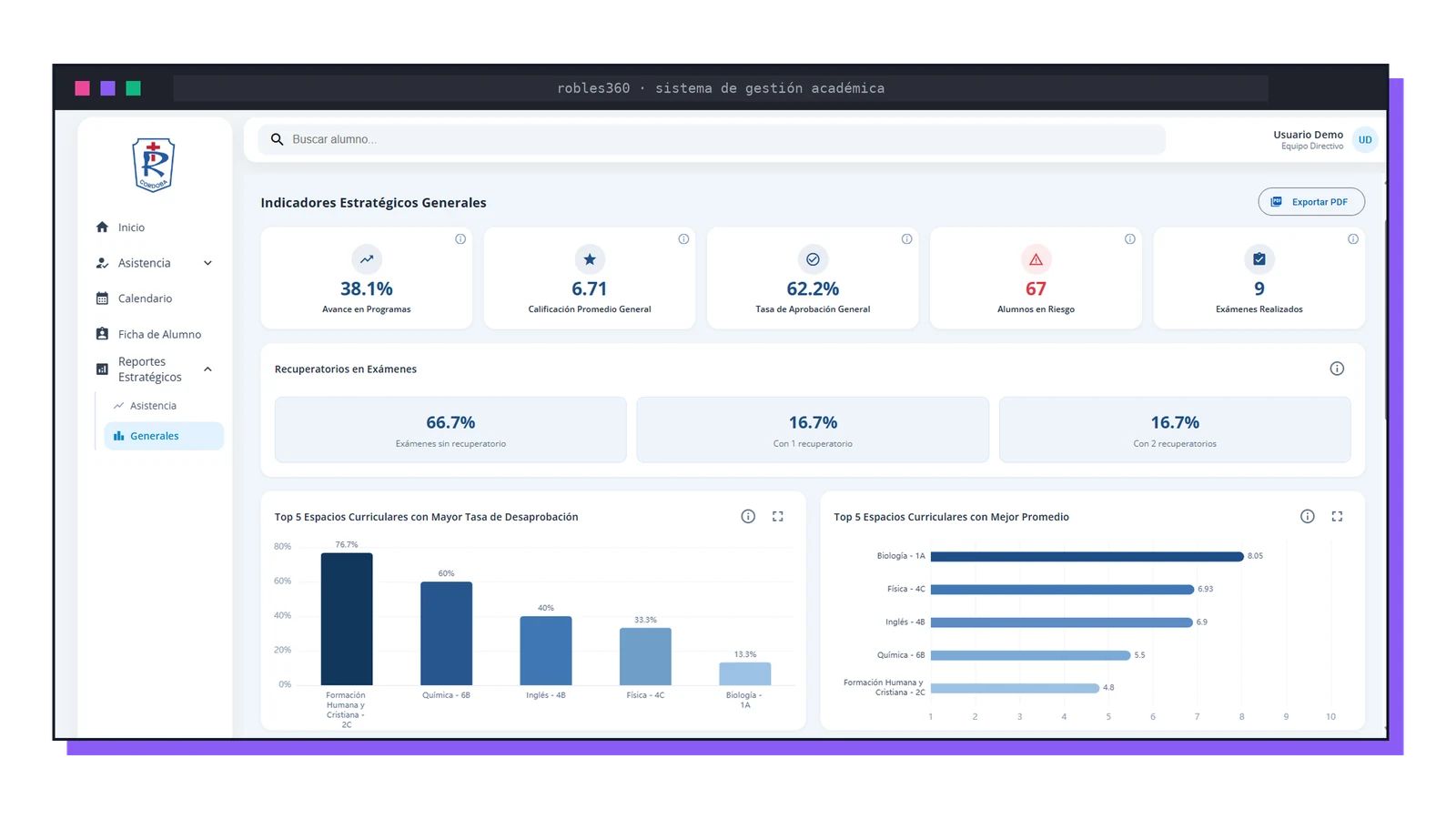Expand Mayor Tasa de Desaprobación chart to fullscreen
This screenshot has height=819, width=1456.
coord(778,516)
